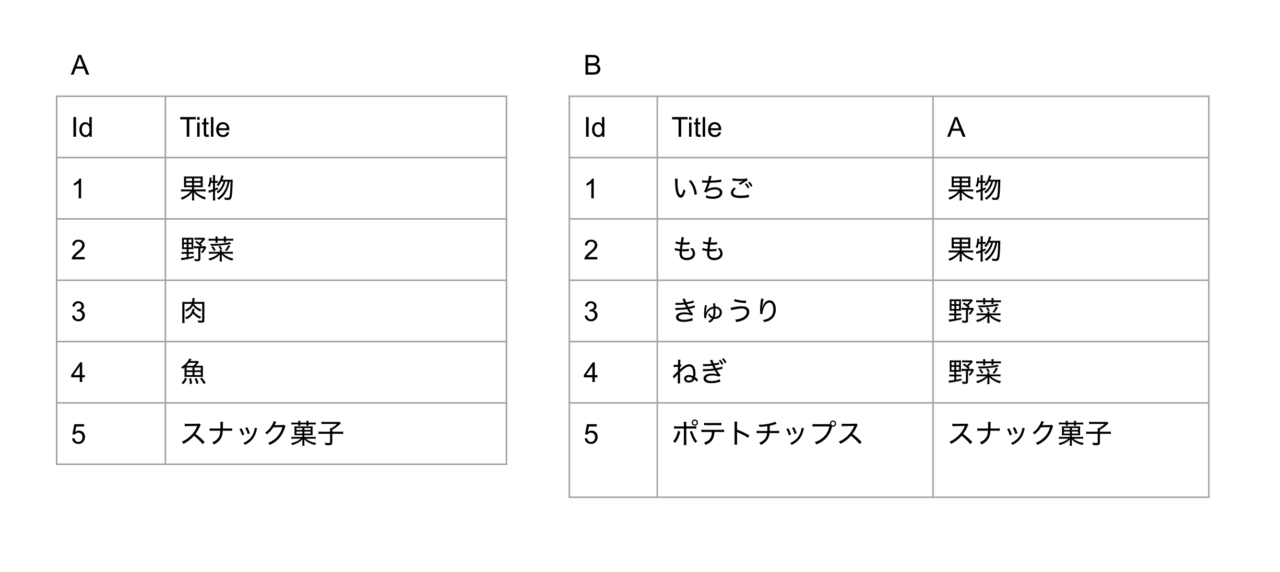Click the Id header of table B
Screen dimensions: 1280x572
(x=613, y=127)
